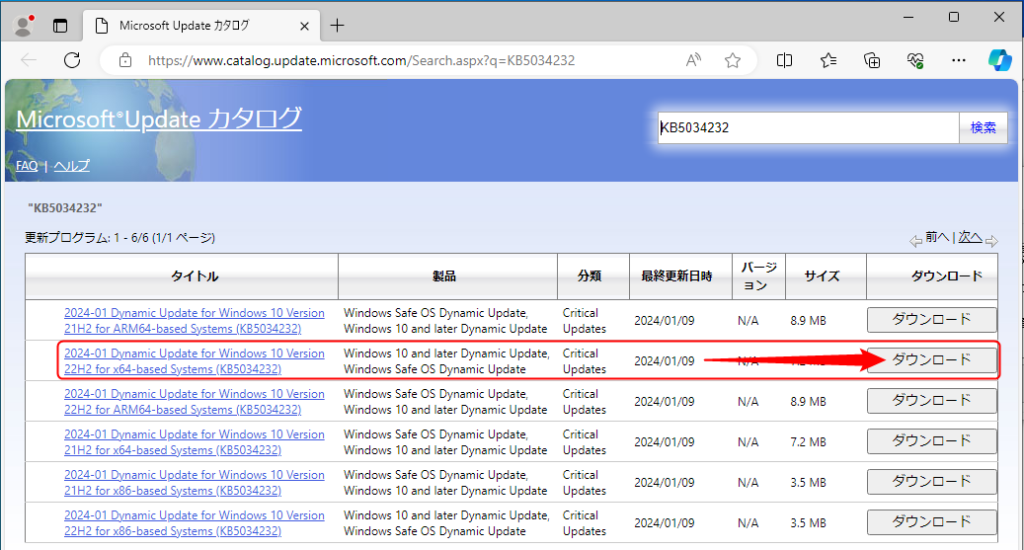
Task: Sort by 分類 column header
Action: pos(589,276)
